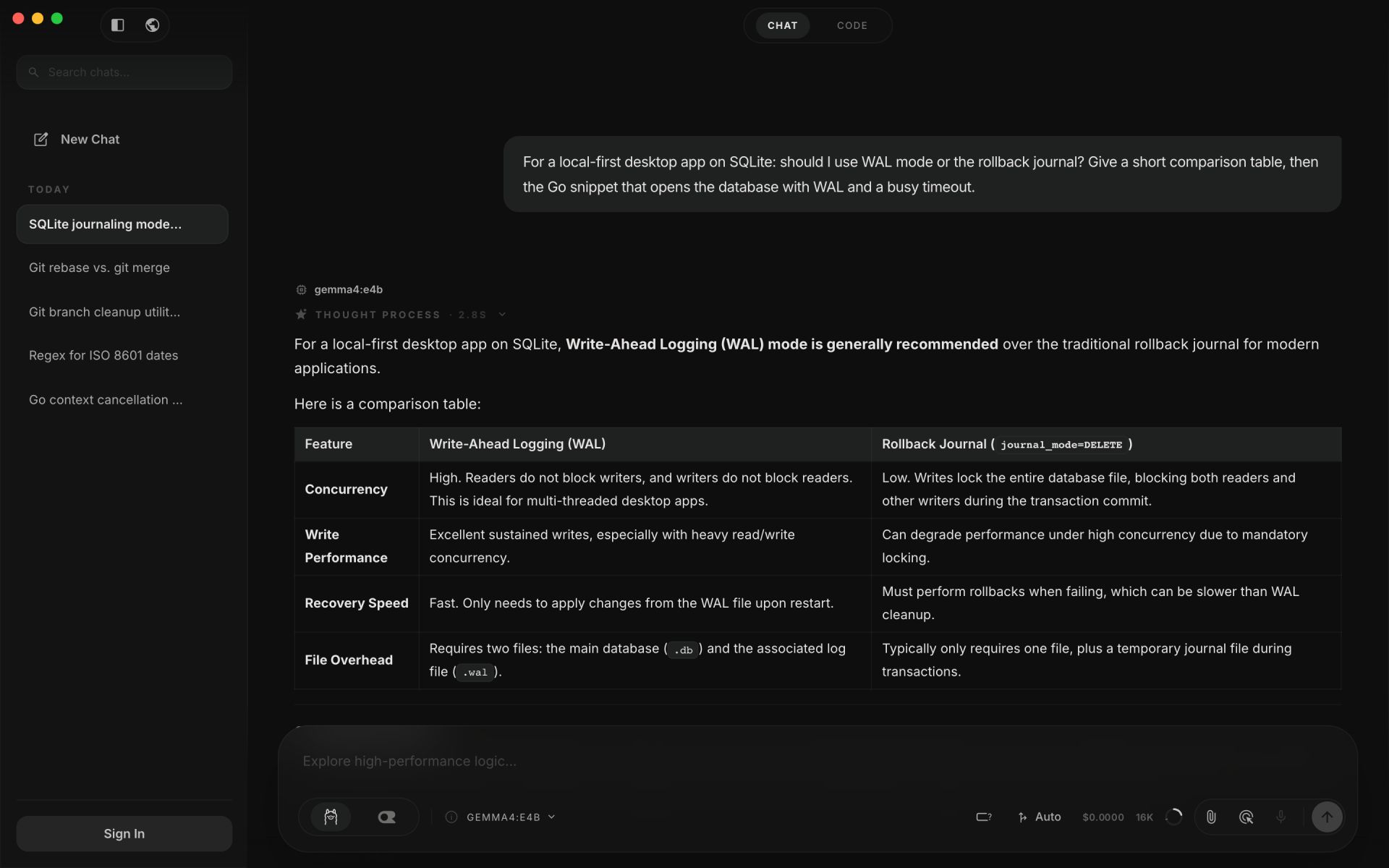This screenshot has width=1389, height=868.
Task: Select the CHAT tab
Action: point(782,25)
